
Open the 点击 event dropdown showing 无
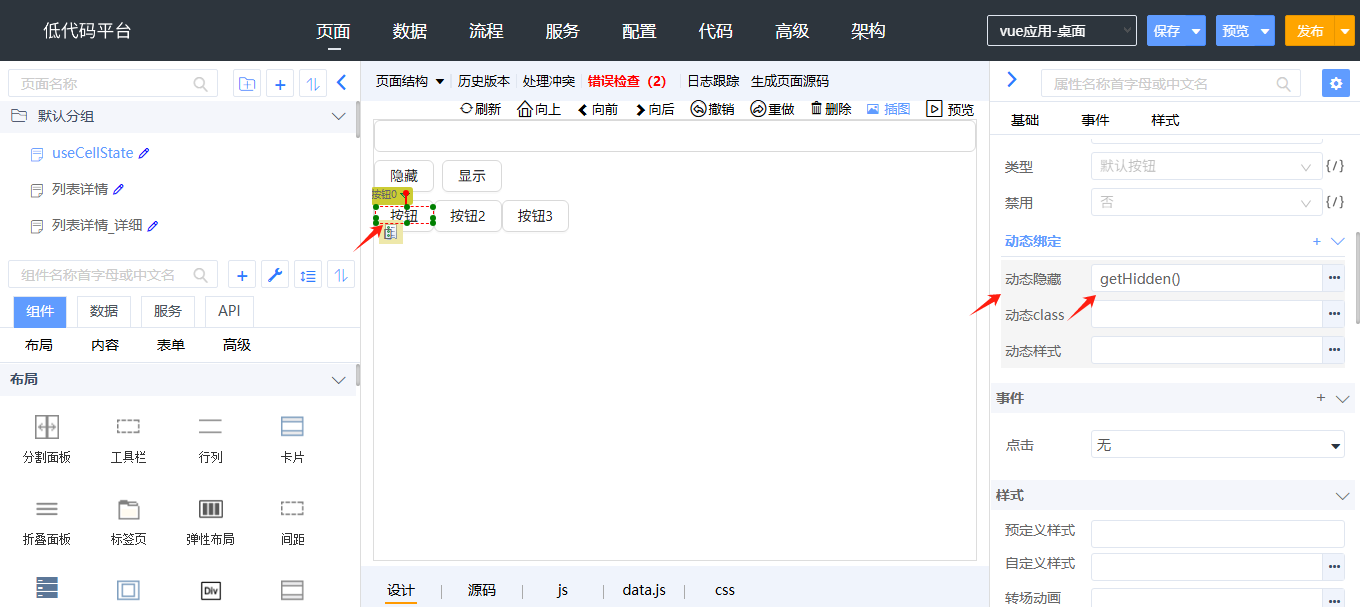[1218, 444]
